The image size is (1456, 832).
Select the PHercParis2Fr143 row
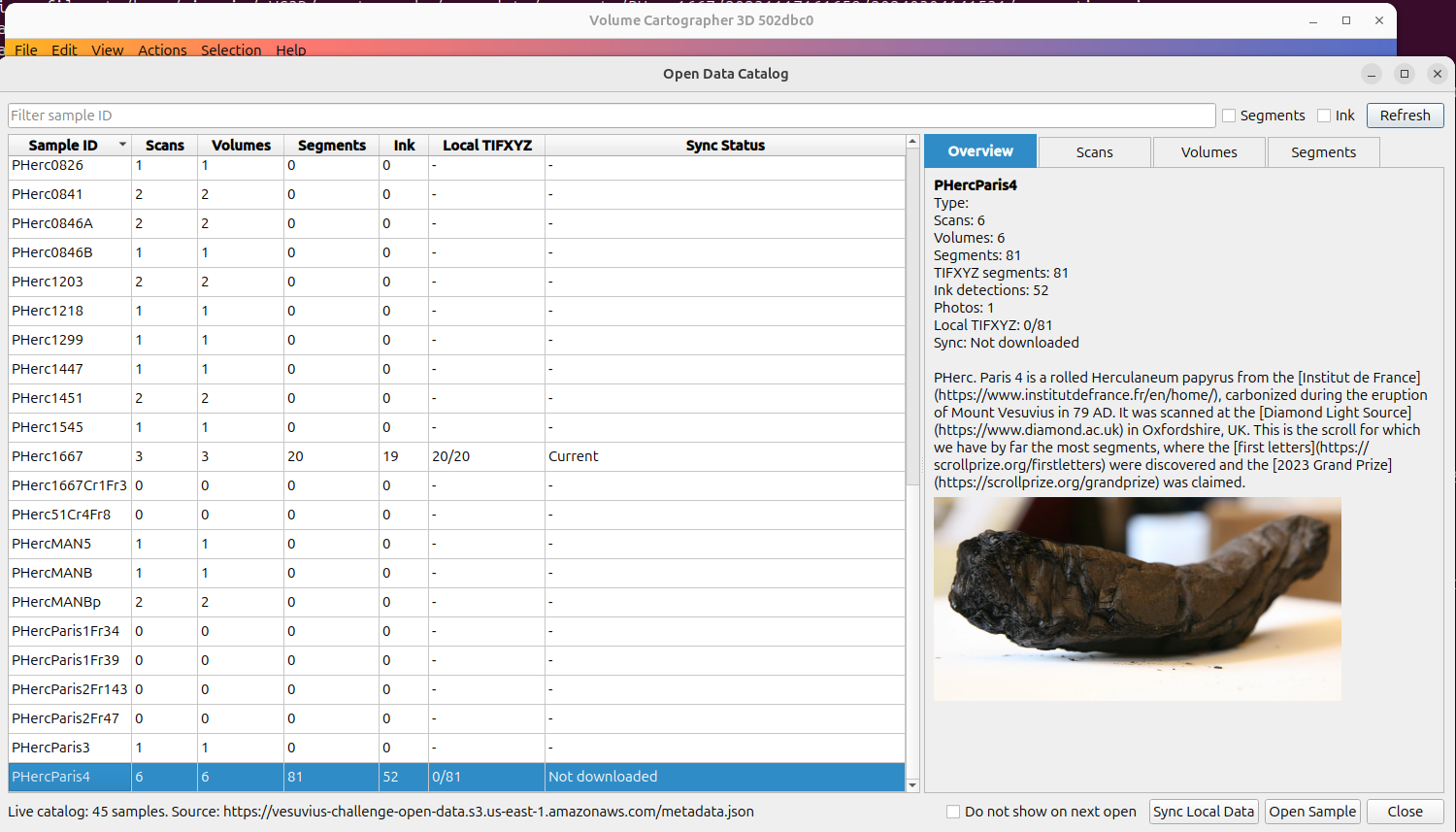tap(457, 689)
